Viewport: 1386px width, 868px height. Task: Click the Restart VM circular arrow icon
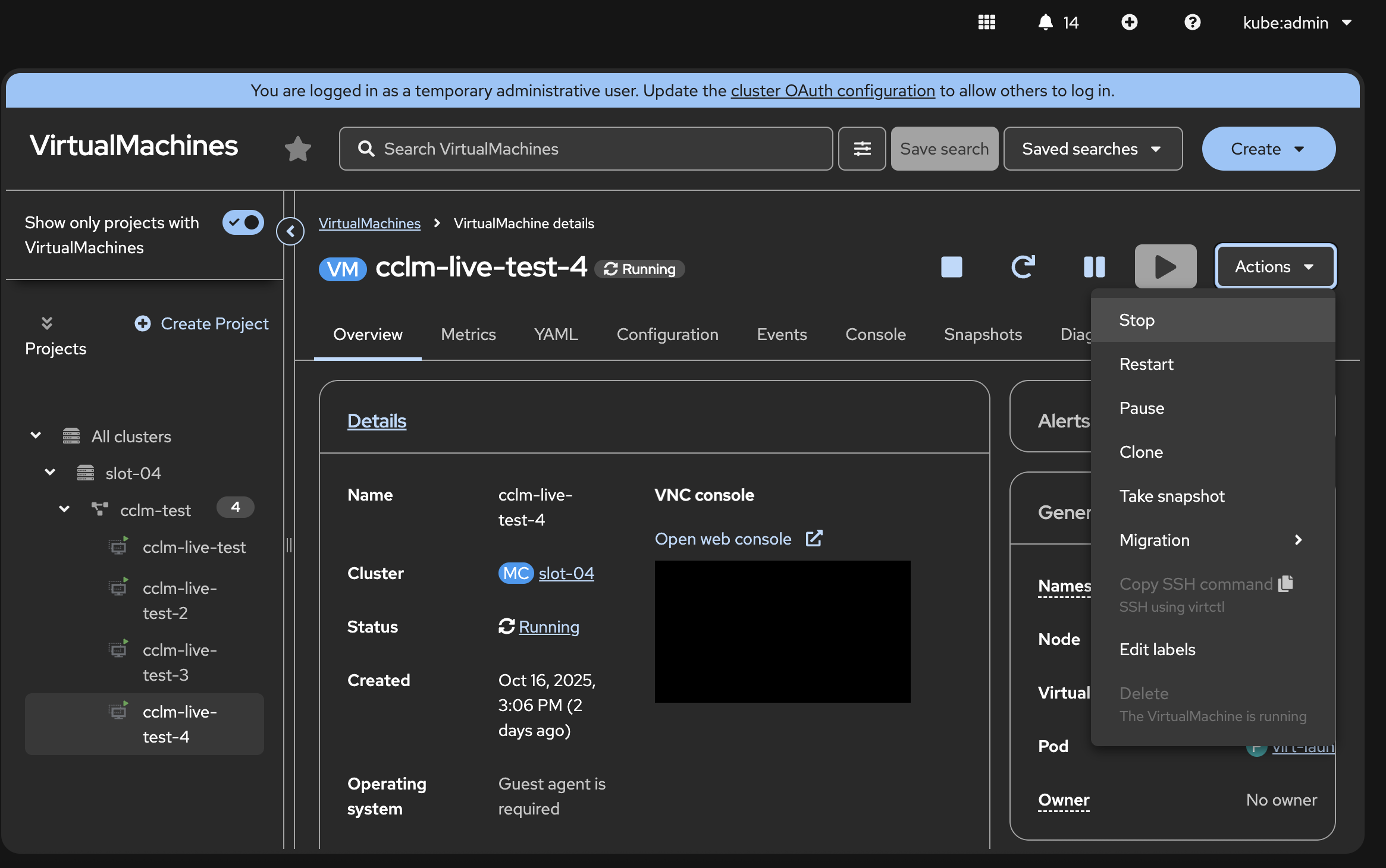[1023, 267]
